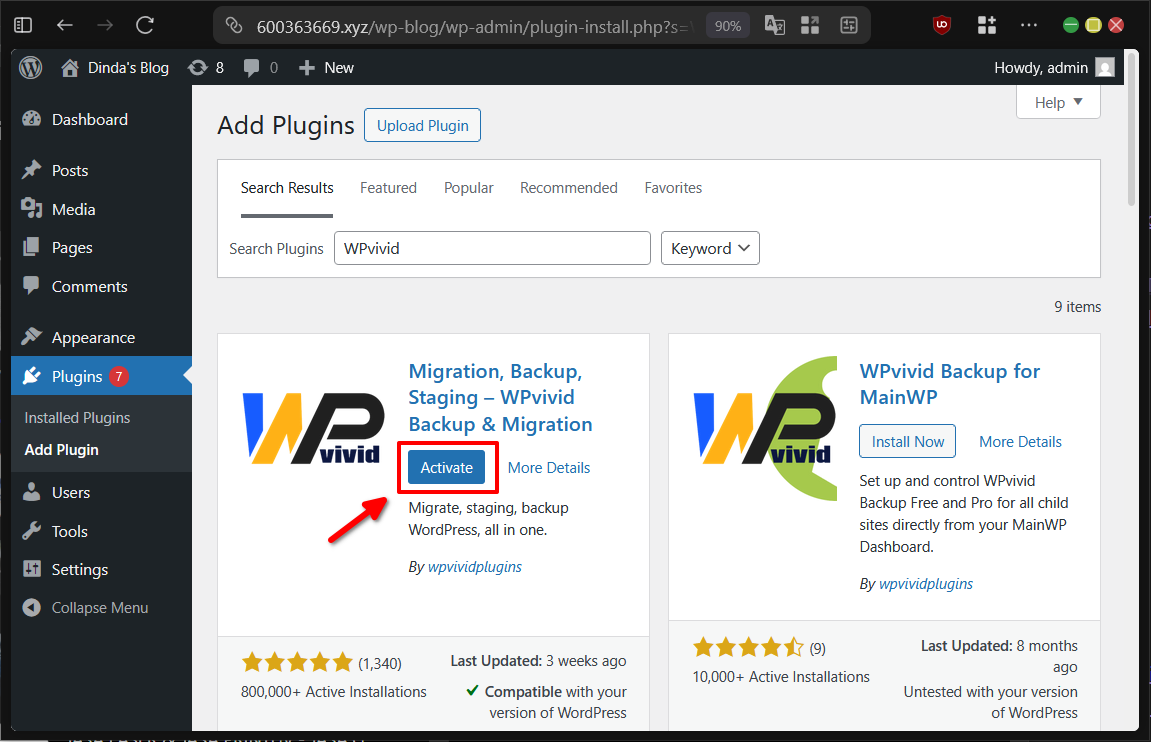Click the uBlock Origin extension icon
This screenshot has height=742, width=1151.
[x=940, y=24]
